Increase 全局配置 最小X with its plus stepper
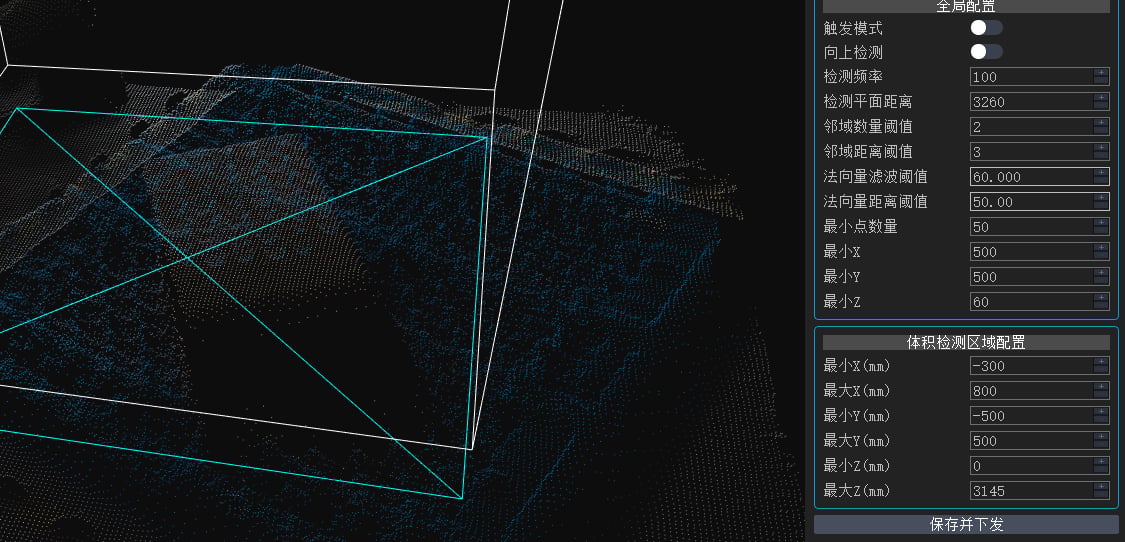 point(1101,248)
